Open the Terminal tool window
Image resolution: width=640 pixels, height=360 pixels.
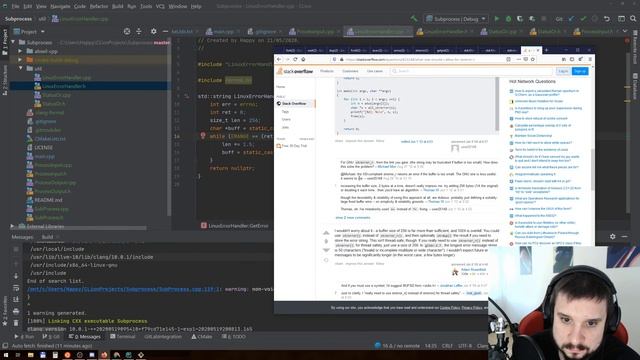pos(122,337)
